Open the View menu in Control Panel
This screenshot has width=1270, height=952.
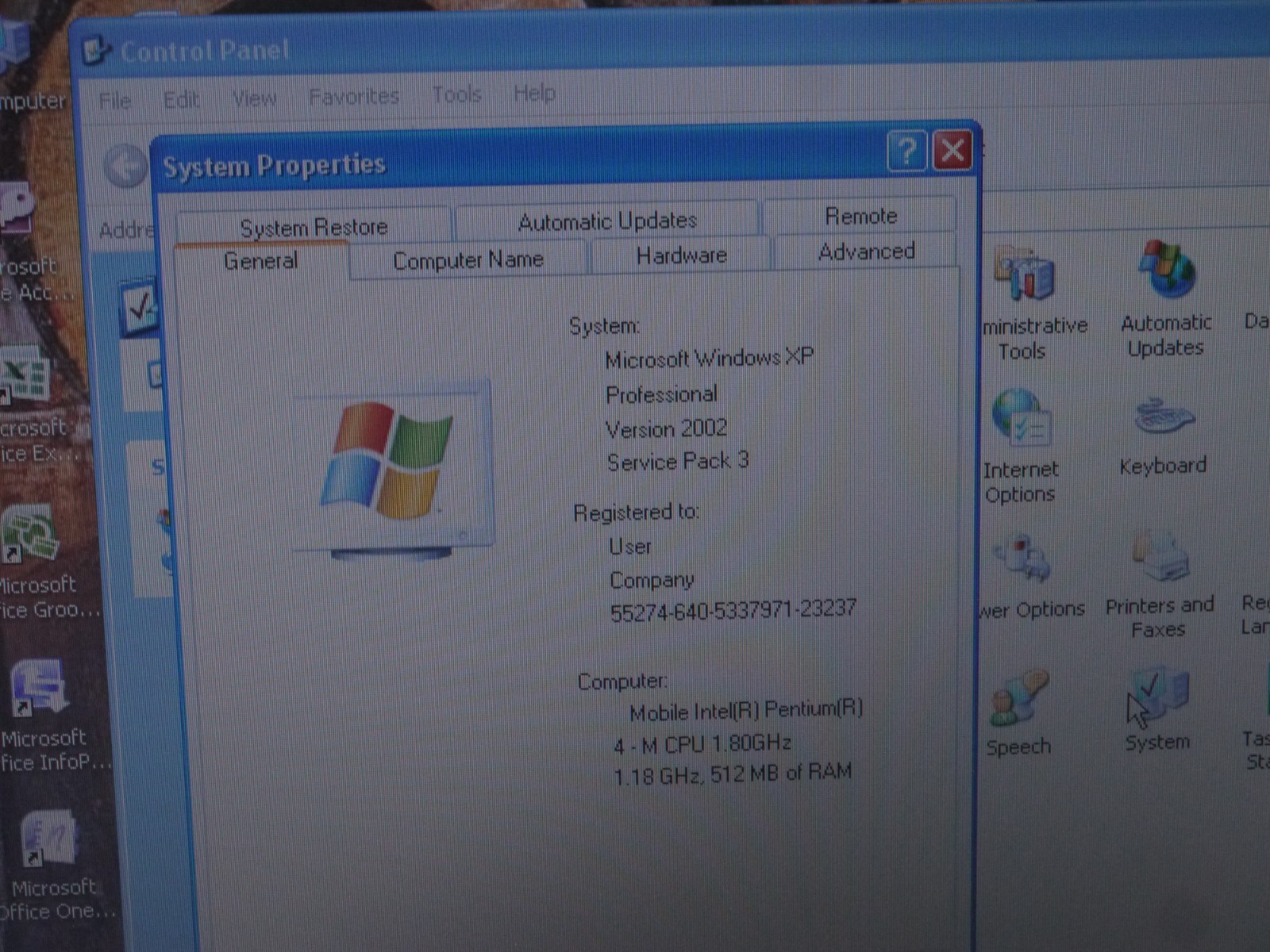tap(254, 98)
